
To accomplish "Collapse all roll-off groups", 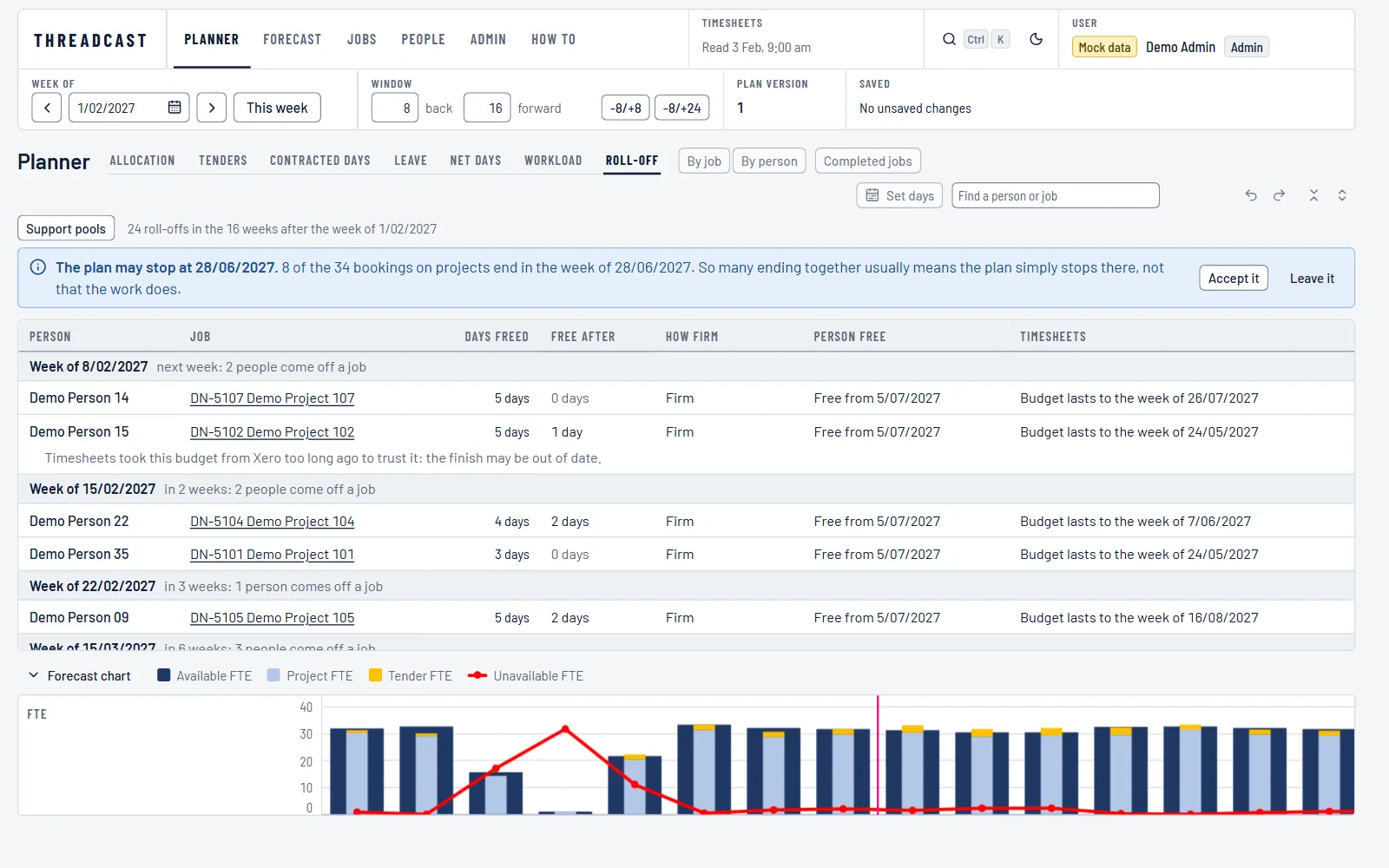I will point(1313,195).
